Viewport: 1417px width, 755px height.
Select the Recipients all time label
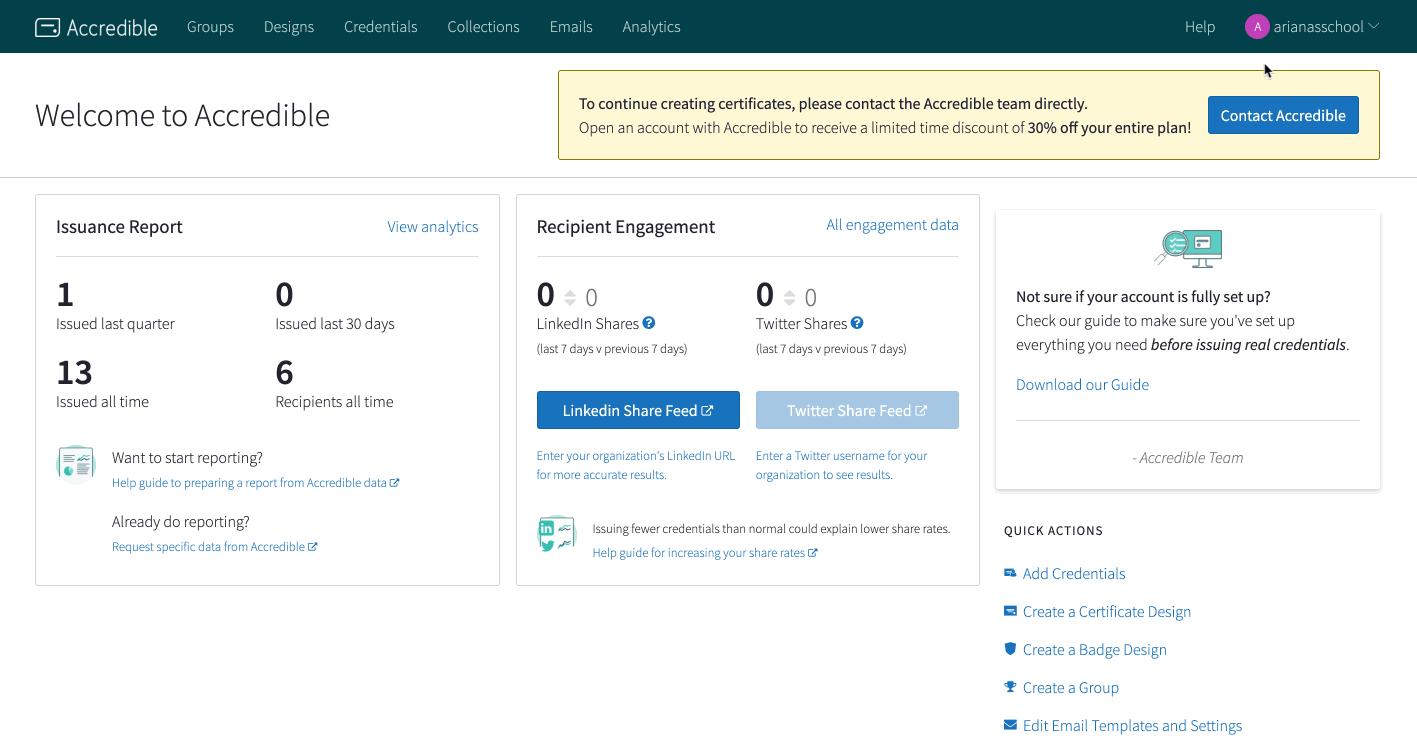[335, 402]
